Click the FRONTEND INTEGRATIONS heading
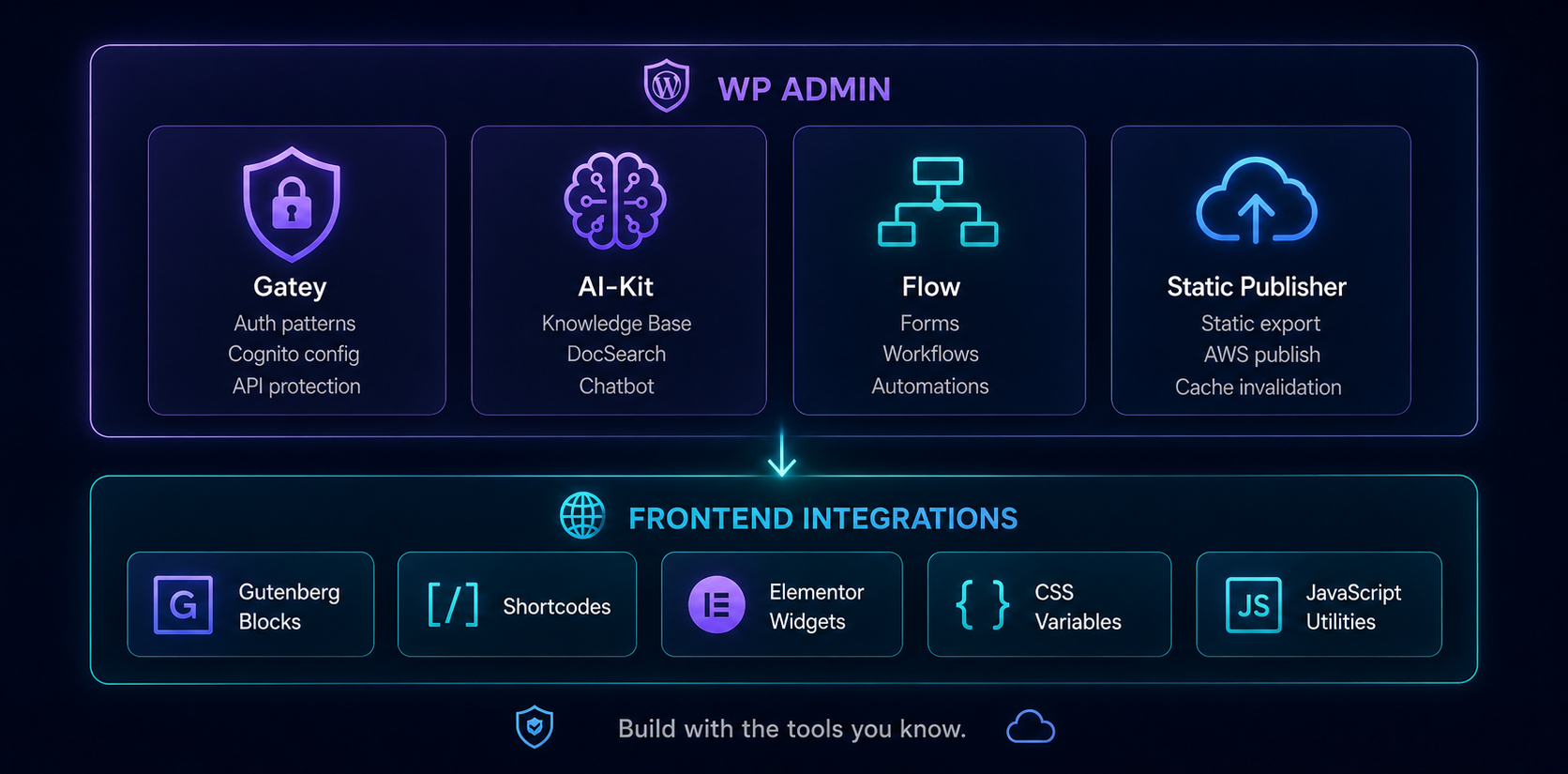 point(823,518)
